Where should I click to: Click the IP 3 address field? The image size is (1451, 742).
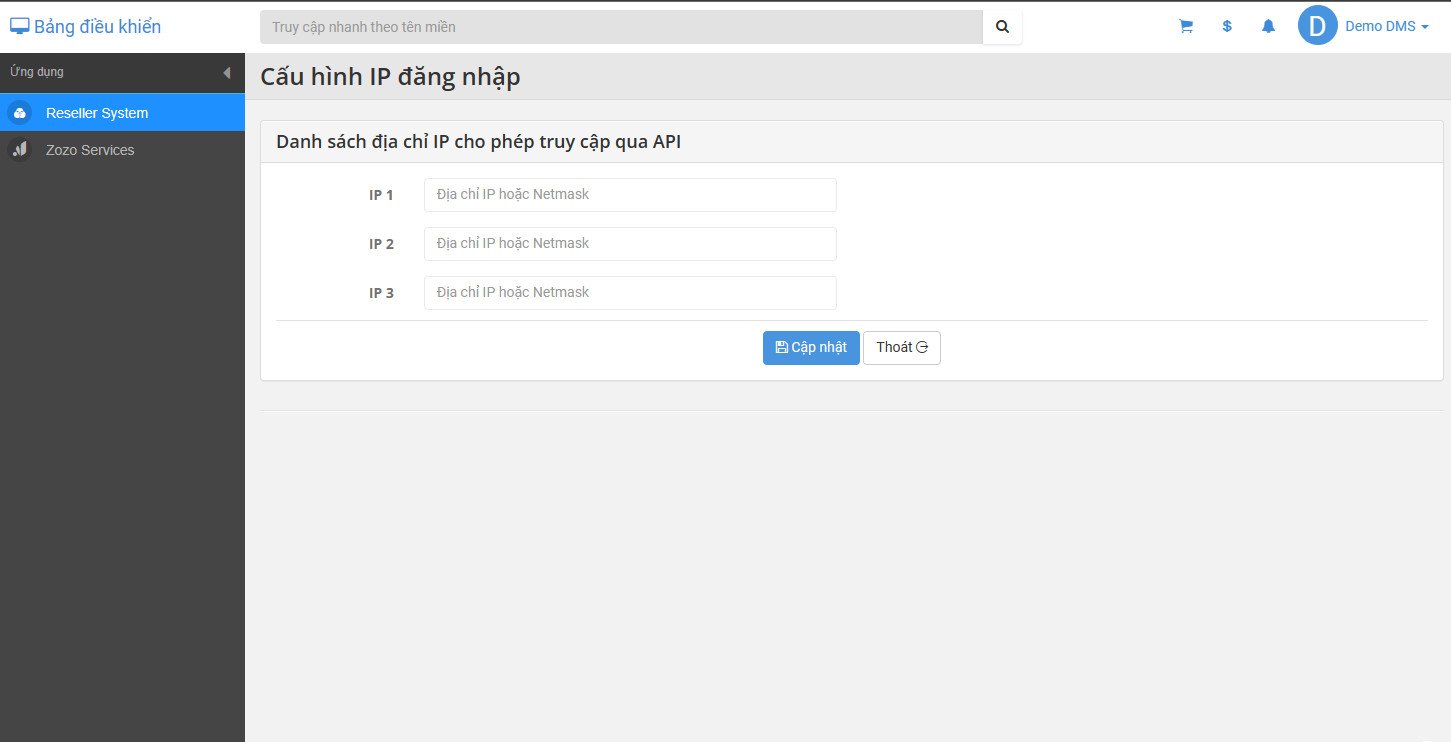(630, 293)
